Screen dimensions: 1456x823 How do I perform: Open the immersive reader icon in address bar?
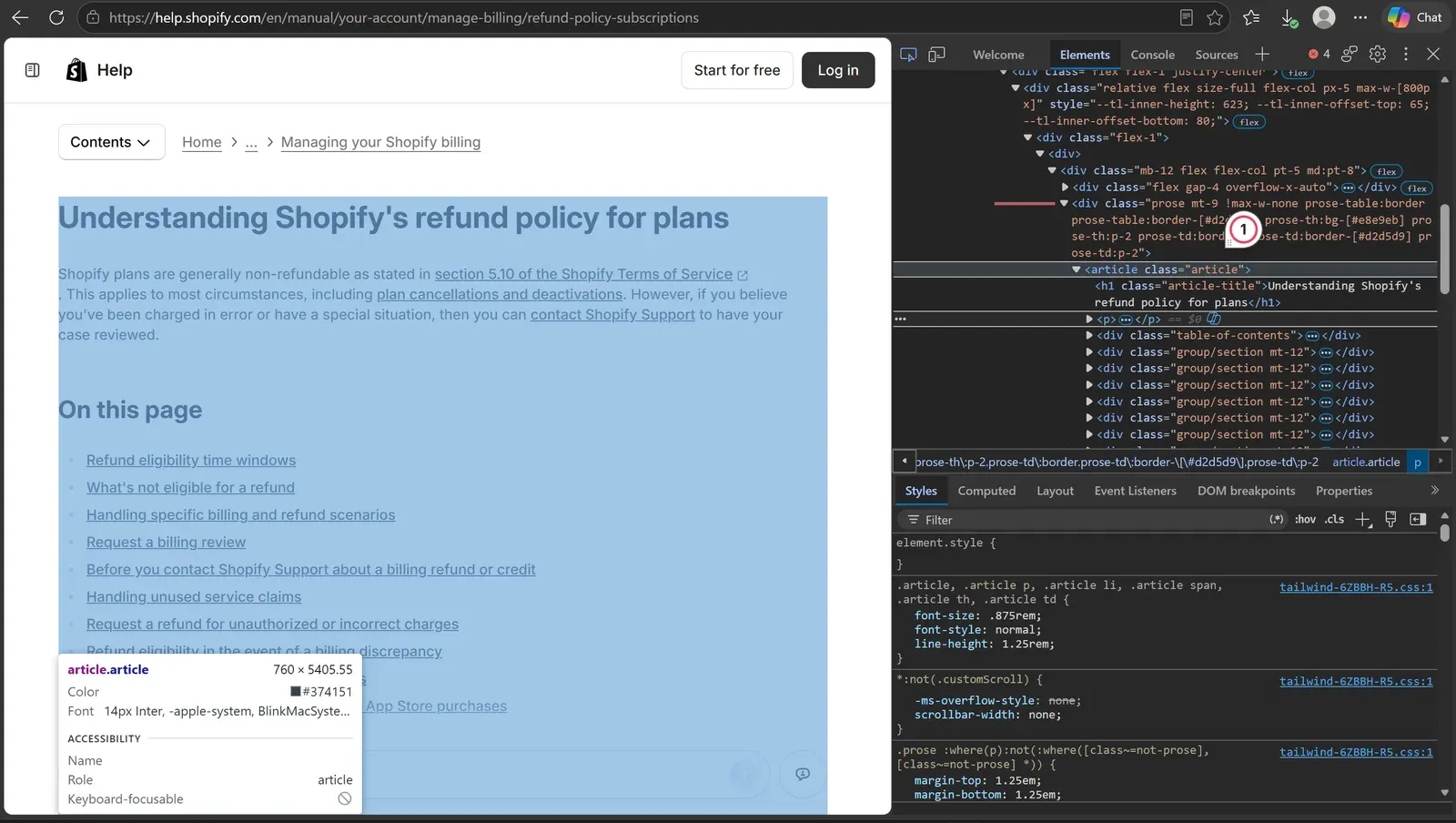[1186, 17]
